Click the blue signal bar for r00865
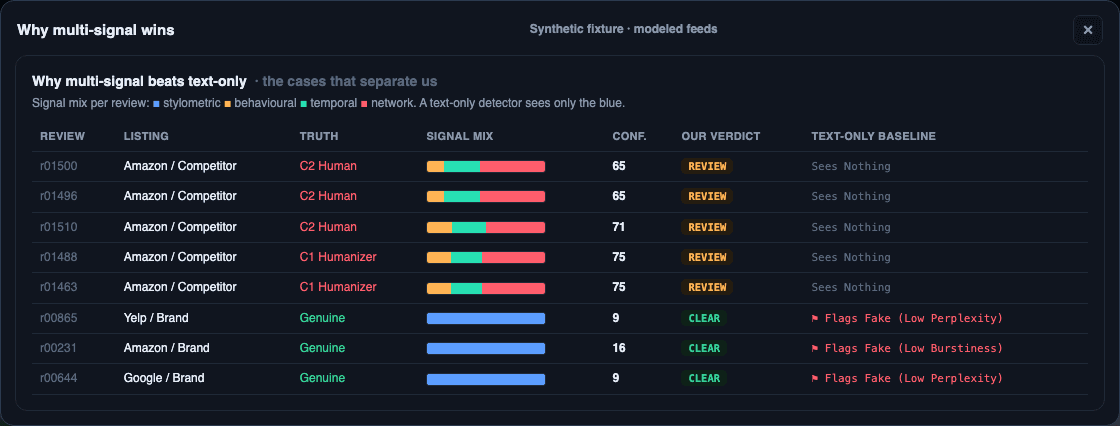 click(486, 318)
